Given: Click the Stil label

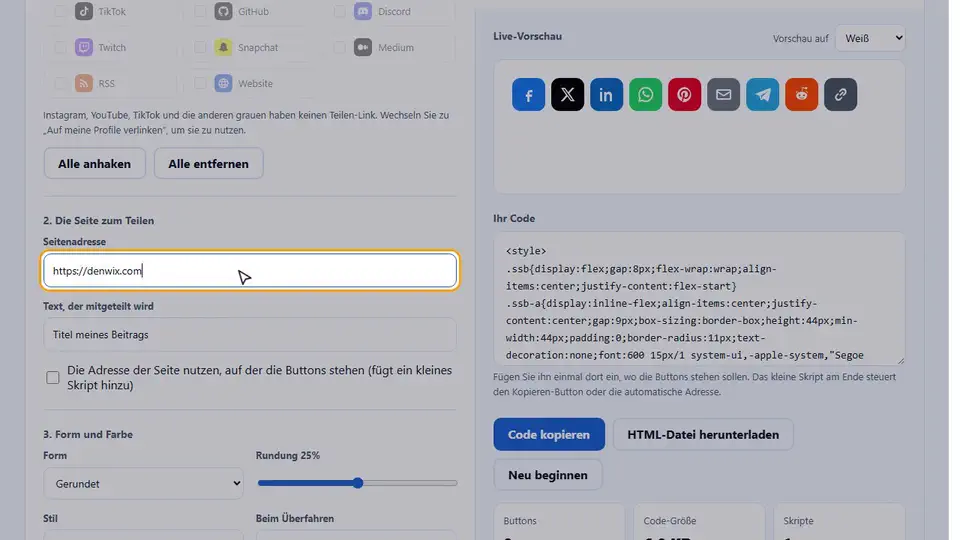Looking at the screenshot, I should tap(50, 519).
